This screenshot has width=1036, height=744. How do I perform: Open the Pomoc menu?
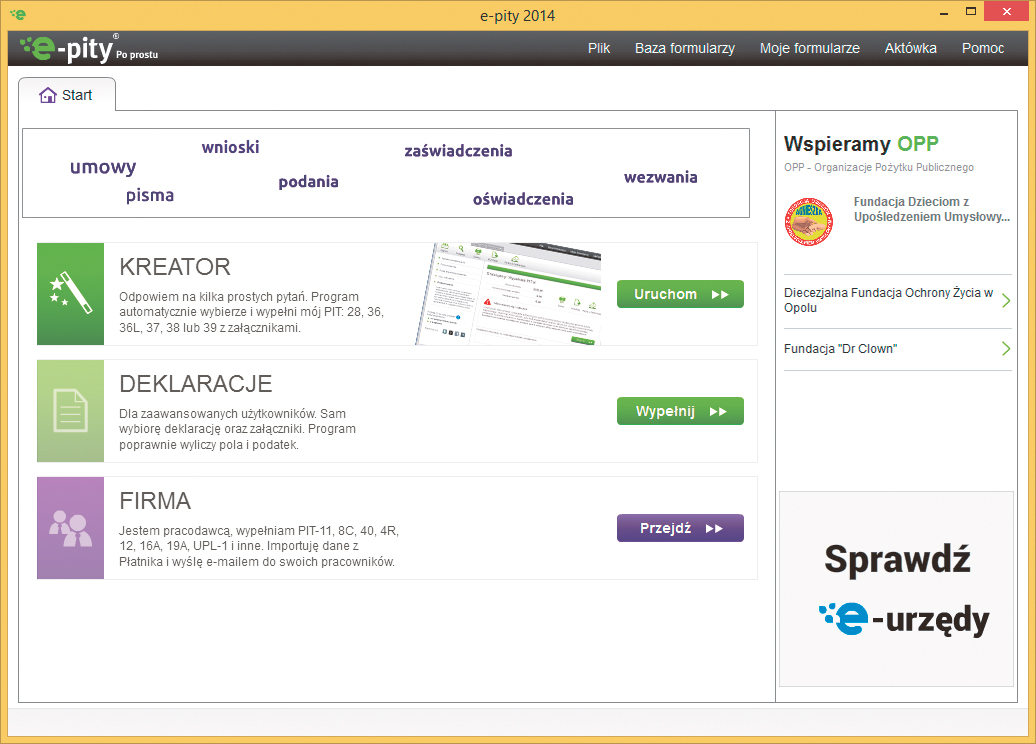coord(982,48)
